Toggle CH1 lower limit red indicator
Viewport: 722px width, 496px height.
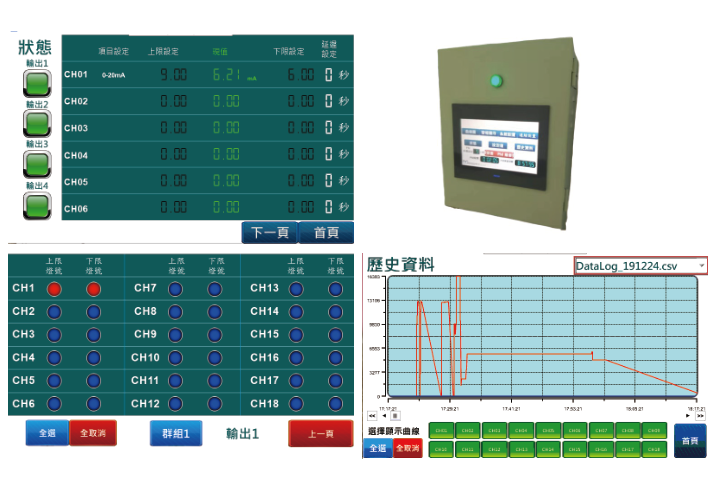pos(94,289)
